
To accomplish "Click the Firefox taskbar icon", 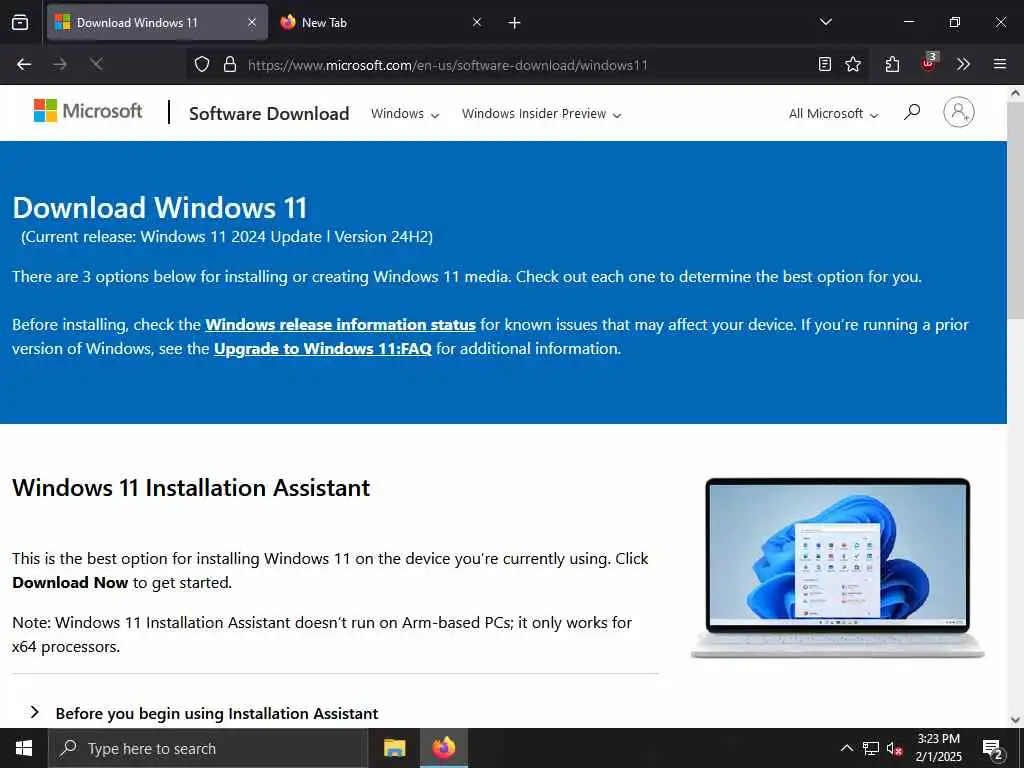I will 443,748.
